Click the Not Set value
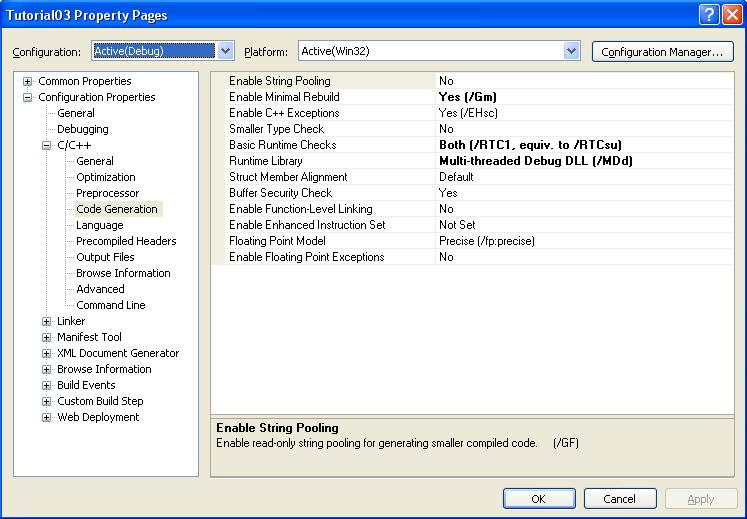The width and height of the screenshot is (747, 519). point(457,225)
